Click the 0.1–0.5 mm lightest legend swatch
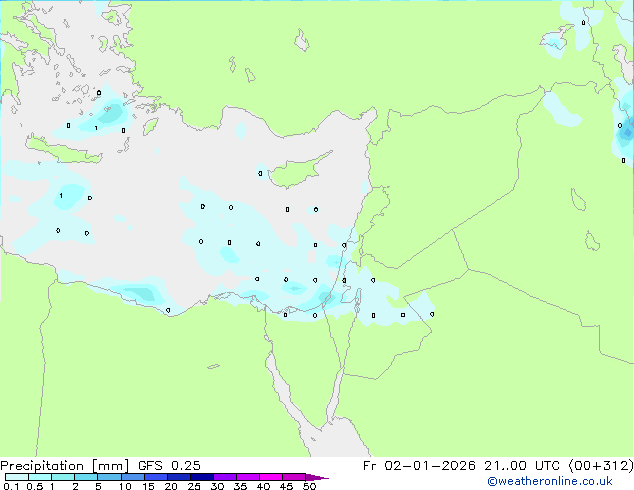 point(17,477)
